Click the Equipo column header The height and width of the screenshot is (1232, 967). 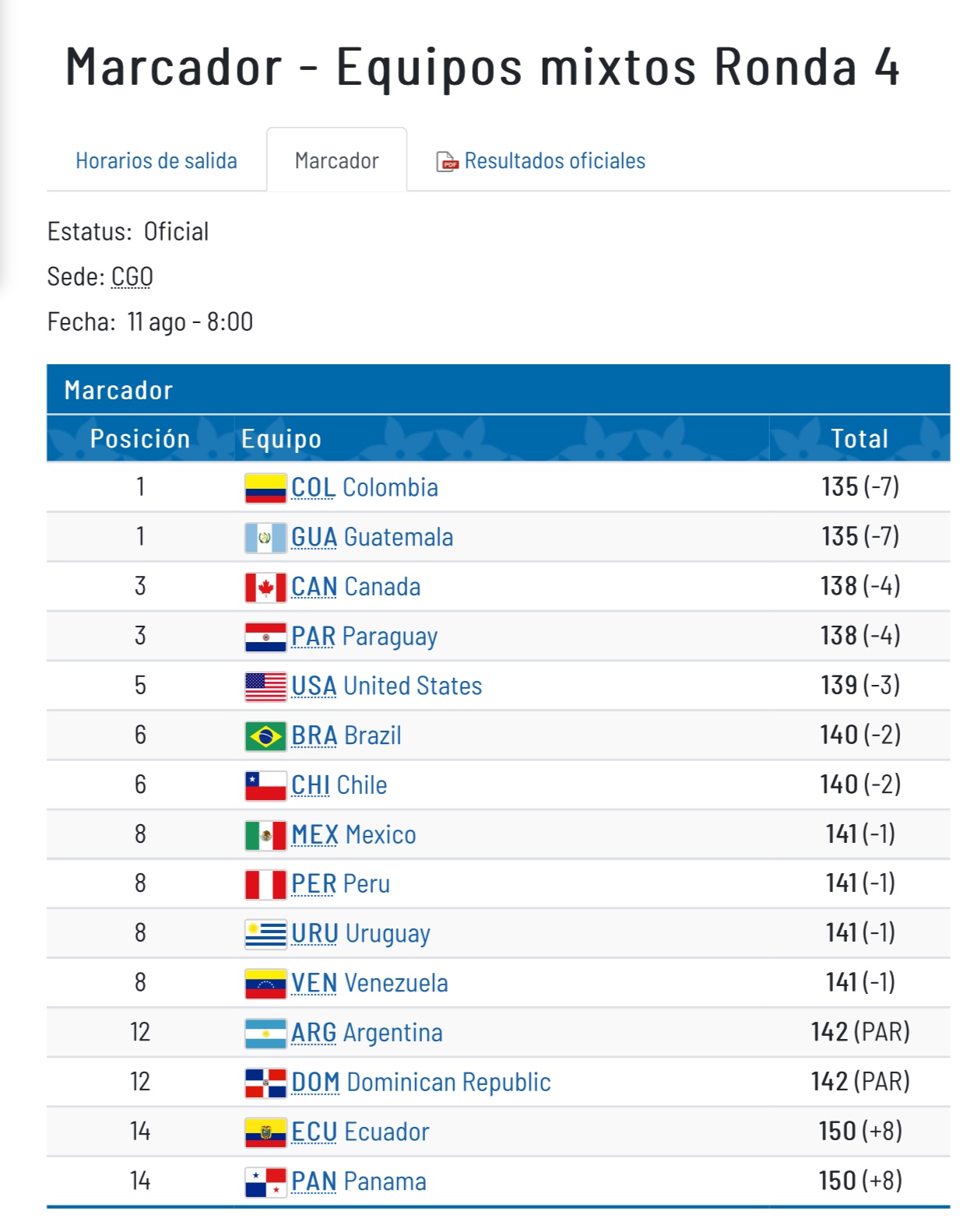tap(281, 439)
